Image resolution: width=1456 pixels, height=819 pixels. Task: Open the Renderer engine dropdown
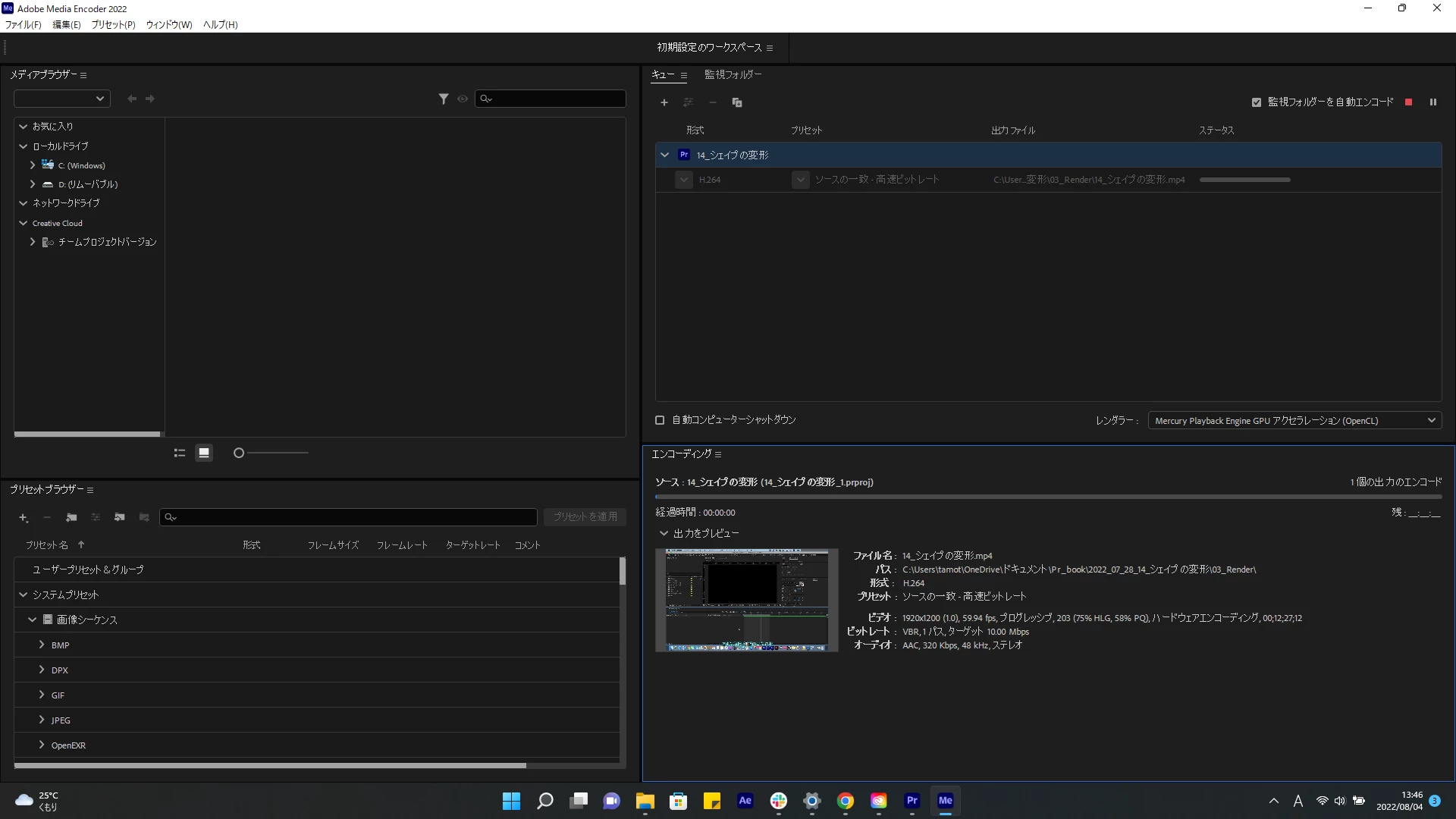1294,420
